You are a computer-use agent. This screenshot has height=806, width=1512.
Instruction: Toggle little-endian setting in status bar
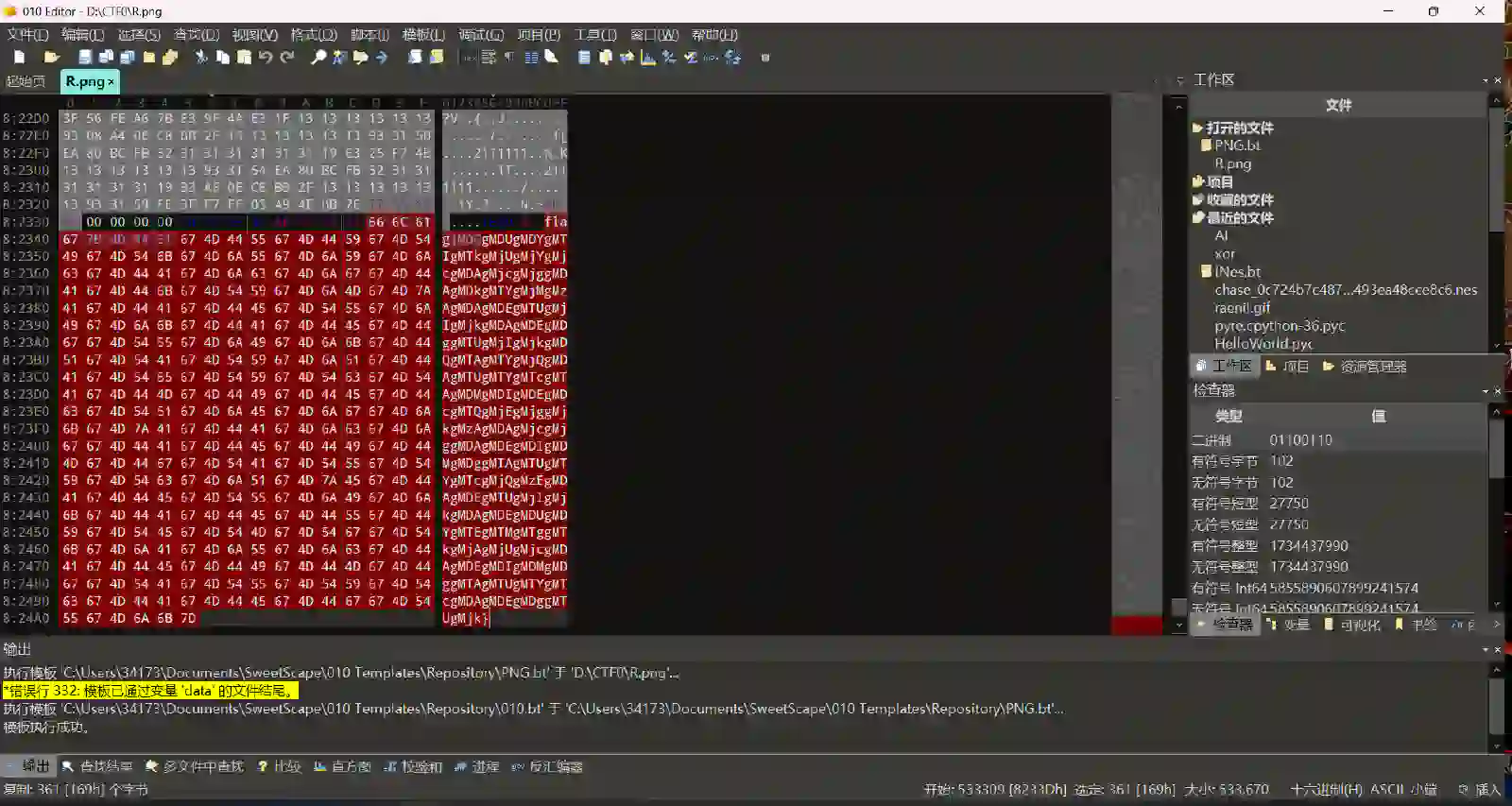(1424, 790)
